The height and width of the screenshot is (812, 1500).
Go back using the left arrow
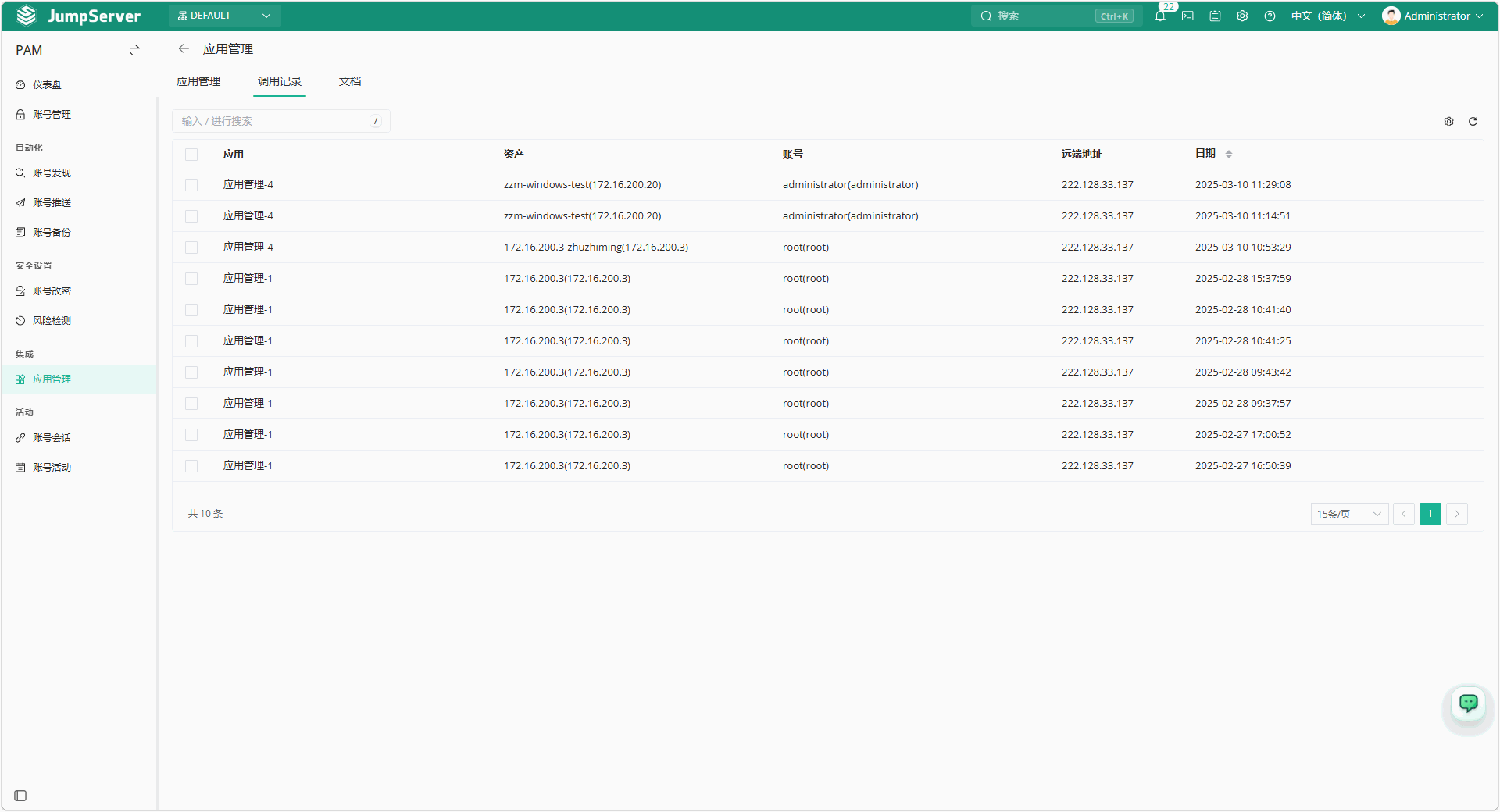[184, 48]
